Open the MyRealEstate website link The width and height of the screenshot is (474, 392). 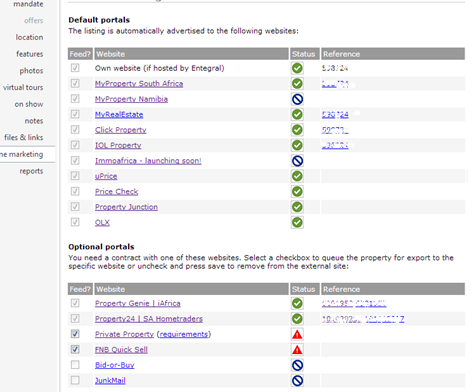[119, 115]
